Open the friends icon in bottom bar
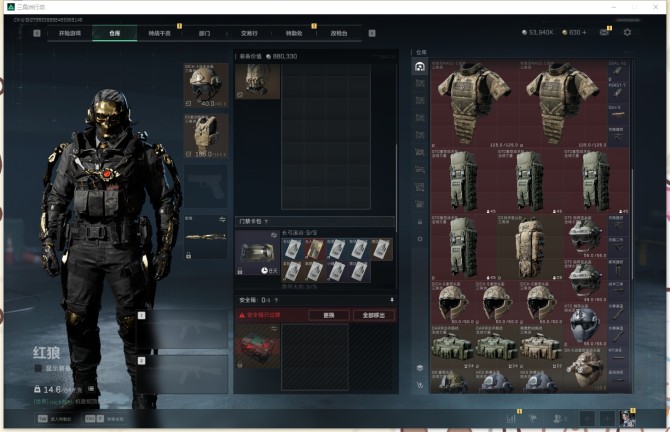The width and height of the screenshot is (670, 432). click(x=558, y=418)
